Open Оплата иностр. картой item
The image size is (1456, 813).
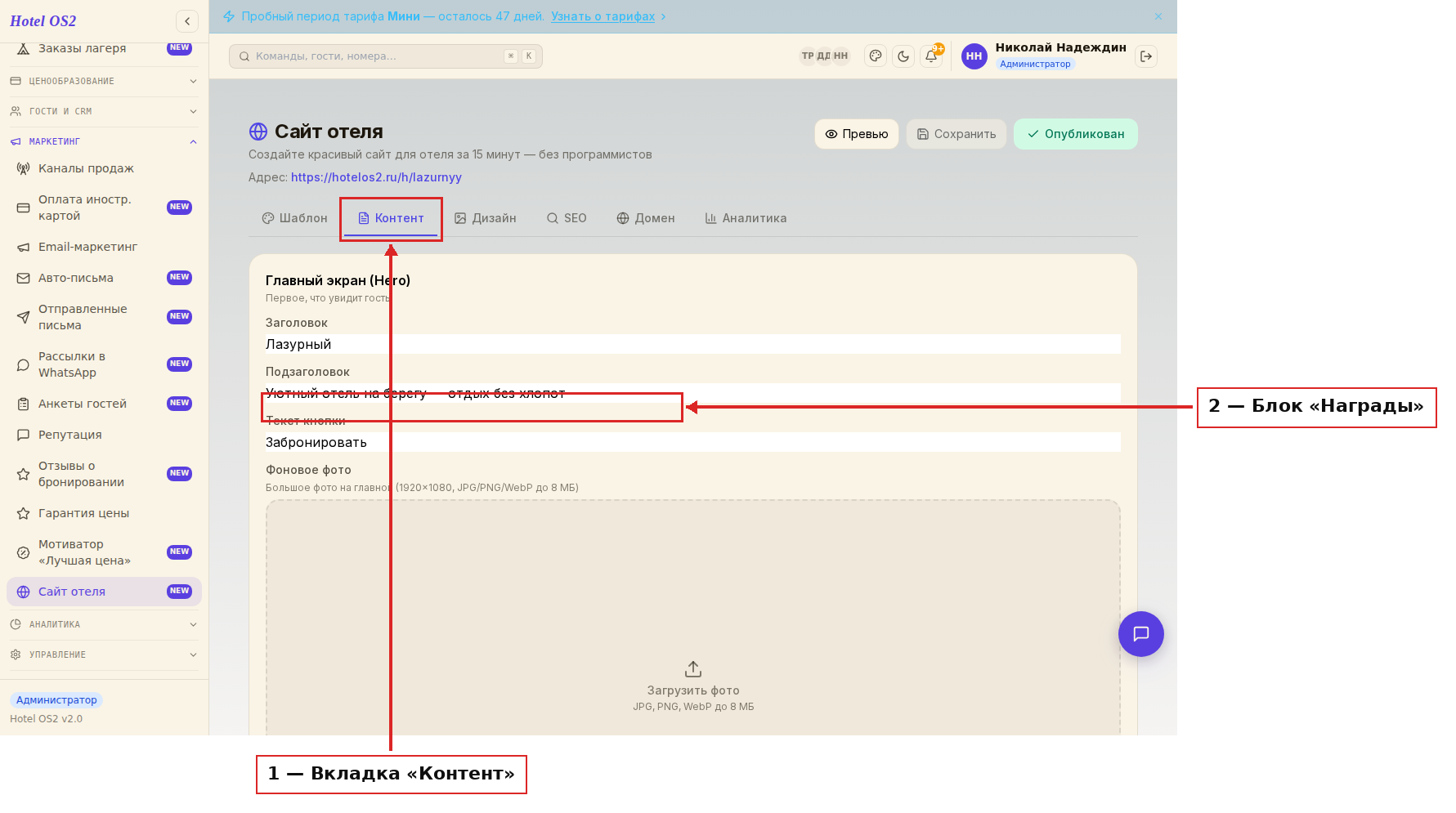pos(104,208)
